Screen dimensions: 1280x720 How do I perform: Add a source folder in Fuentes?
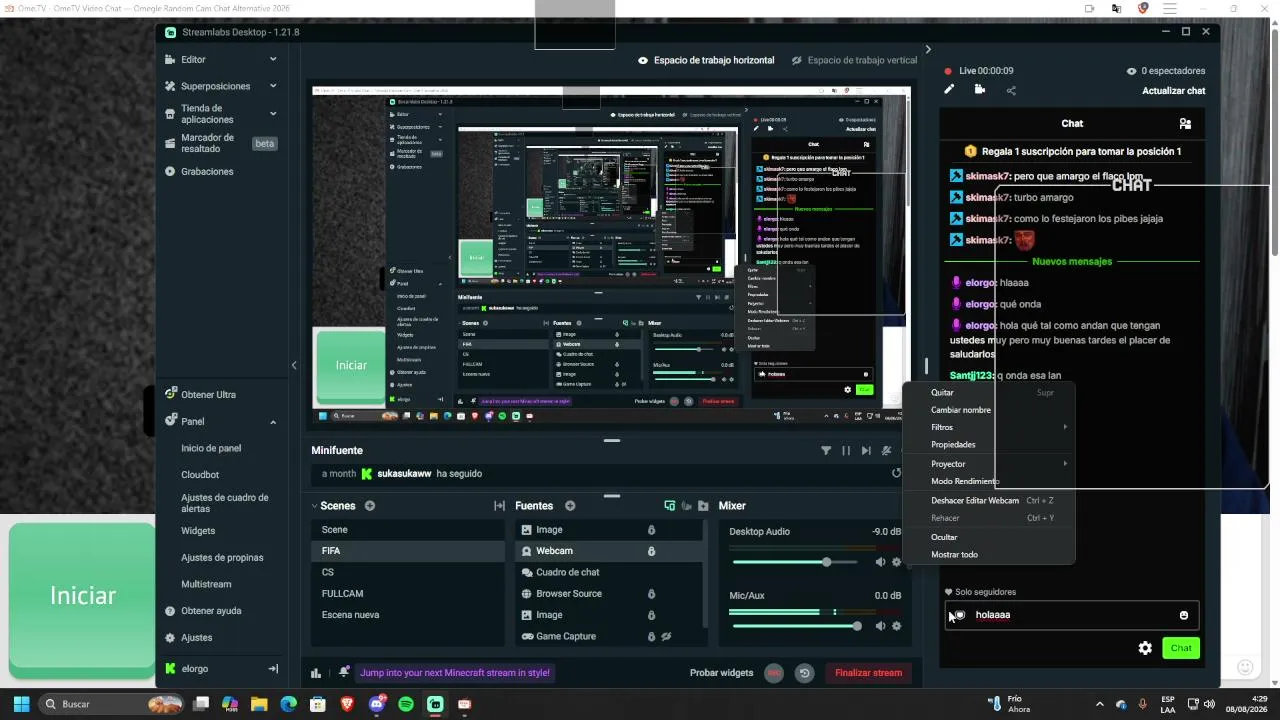(703, 506)
